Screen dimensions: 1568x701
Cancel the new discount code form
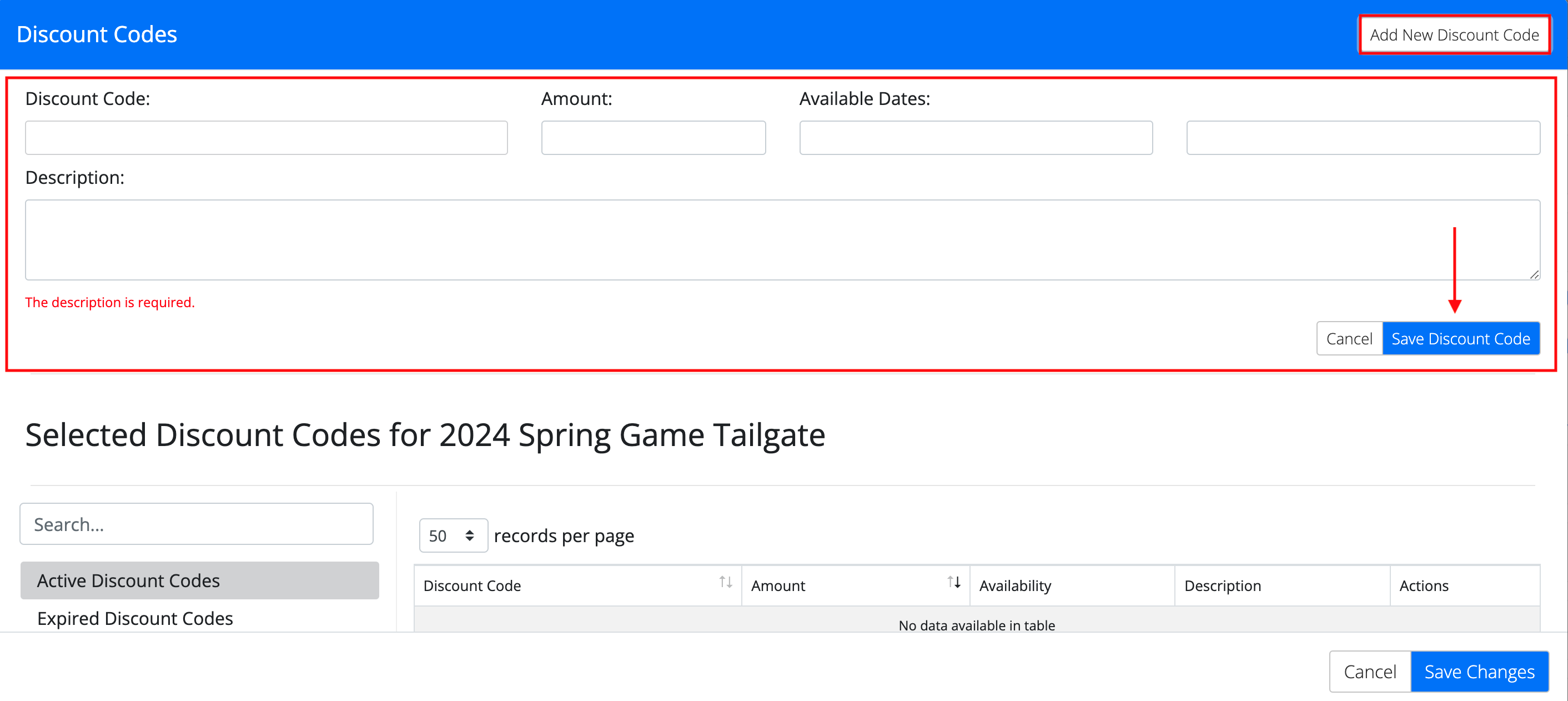click(1348, 339)
